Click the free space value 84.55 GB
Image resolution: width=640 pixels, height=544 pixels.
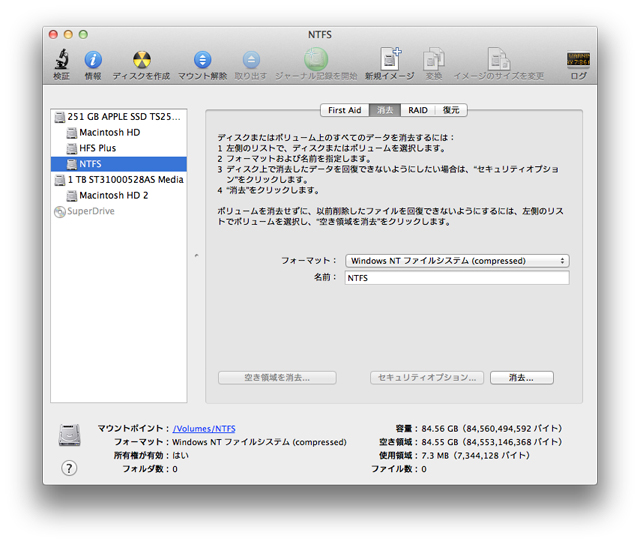[x=440, y=442]
